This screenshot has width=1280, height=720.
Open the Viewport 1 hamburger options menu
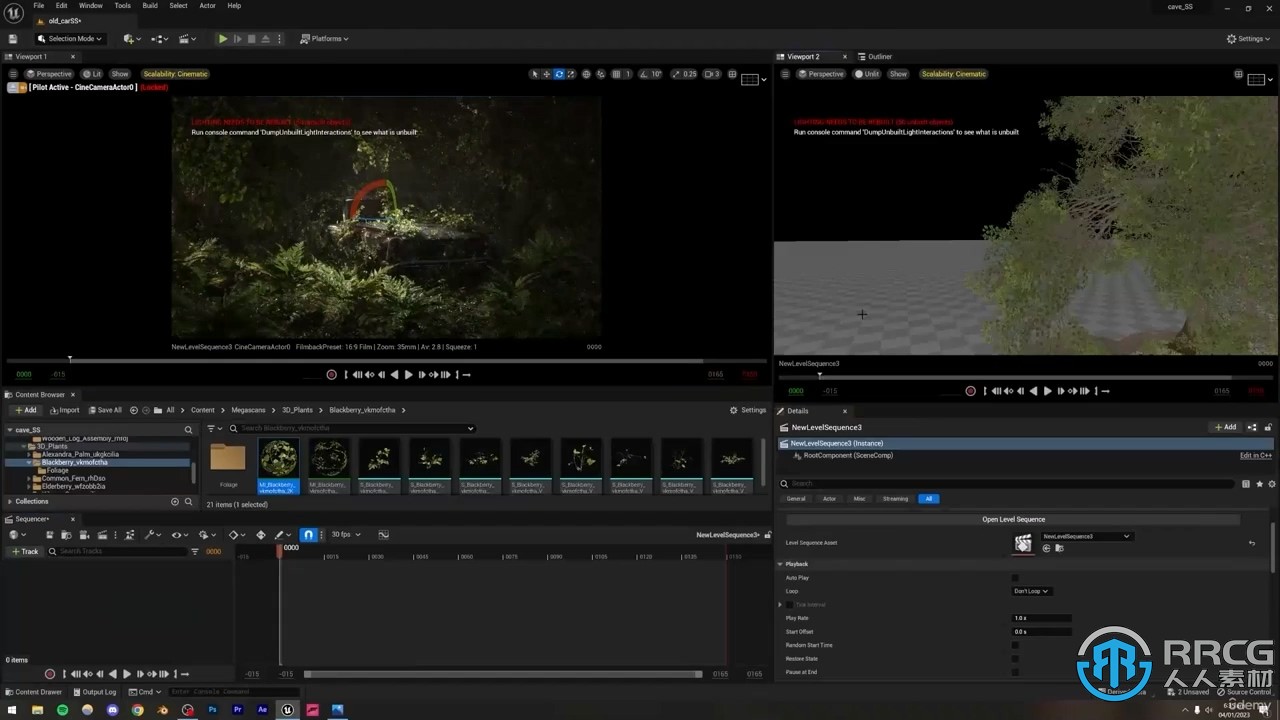coord(13,74)
